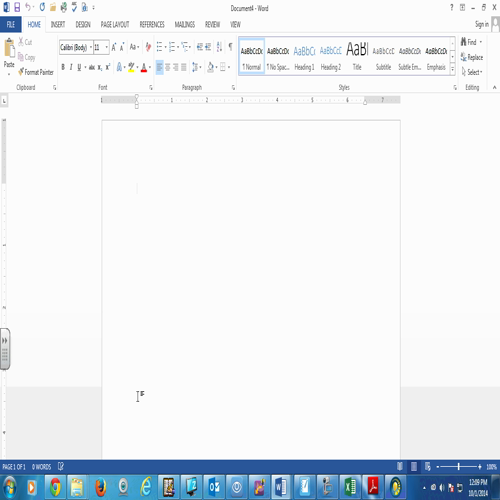Open the Line and Paragraph Spacing dropdown
Screen dimensions: 500x500
point(197,67)
